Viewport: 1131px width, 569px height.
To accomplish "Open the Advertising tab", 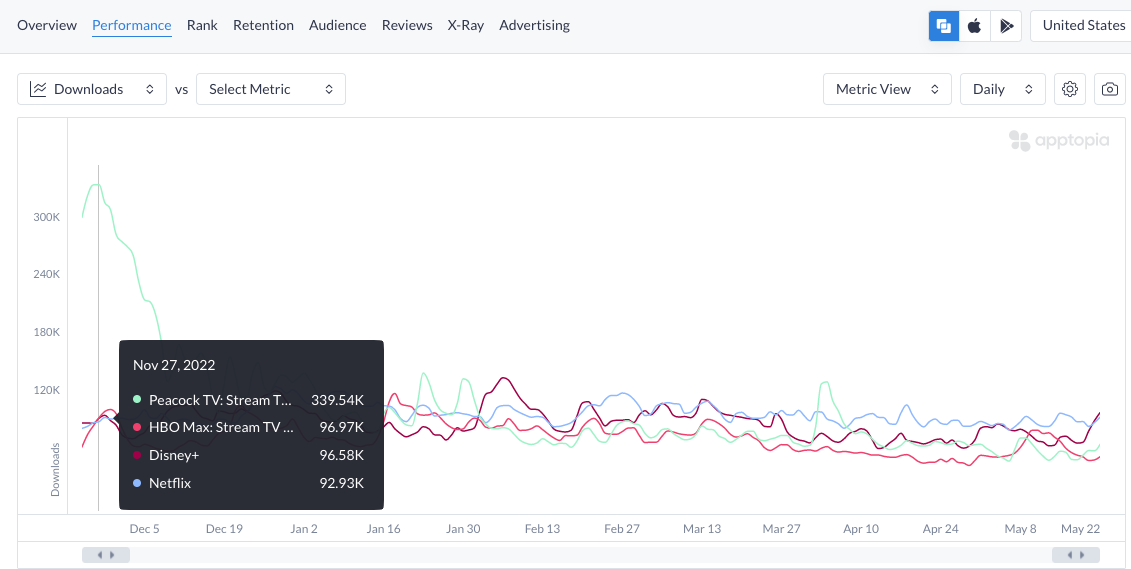I will tap(534, 25).
